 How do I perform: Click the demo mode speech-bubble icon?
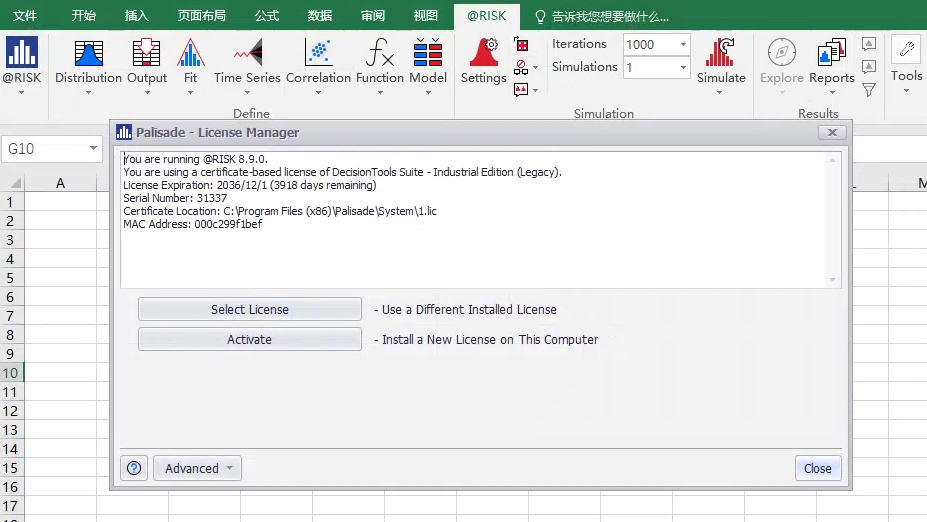click(521, 90)
